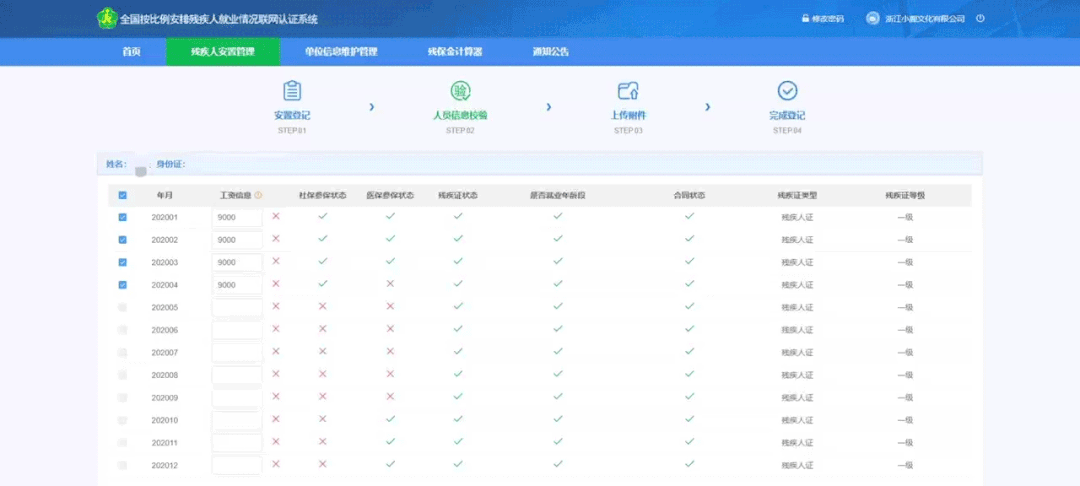The height and width of the screenshot is (486, 1080).
Task: Click the 修改密码 link text
Action: tap(827, 19)
